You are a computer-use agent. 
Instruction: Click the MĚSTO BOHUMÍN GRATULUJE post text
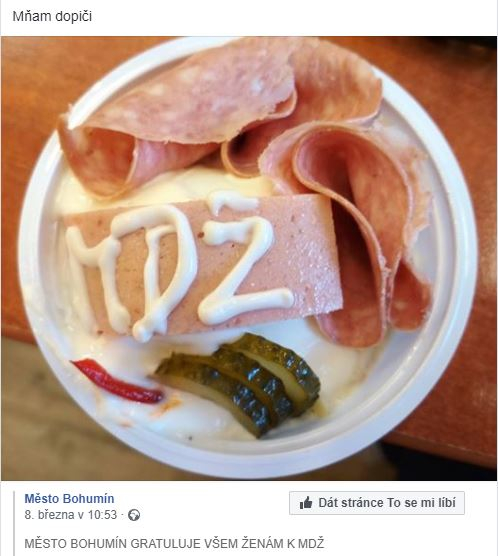point(174,544)
